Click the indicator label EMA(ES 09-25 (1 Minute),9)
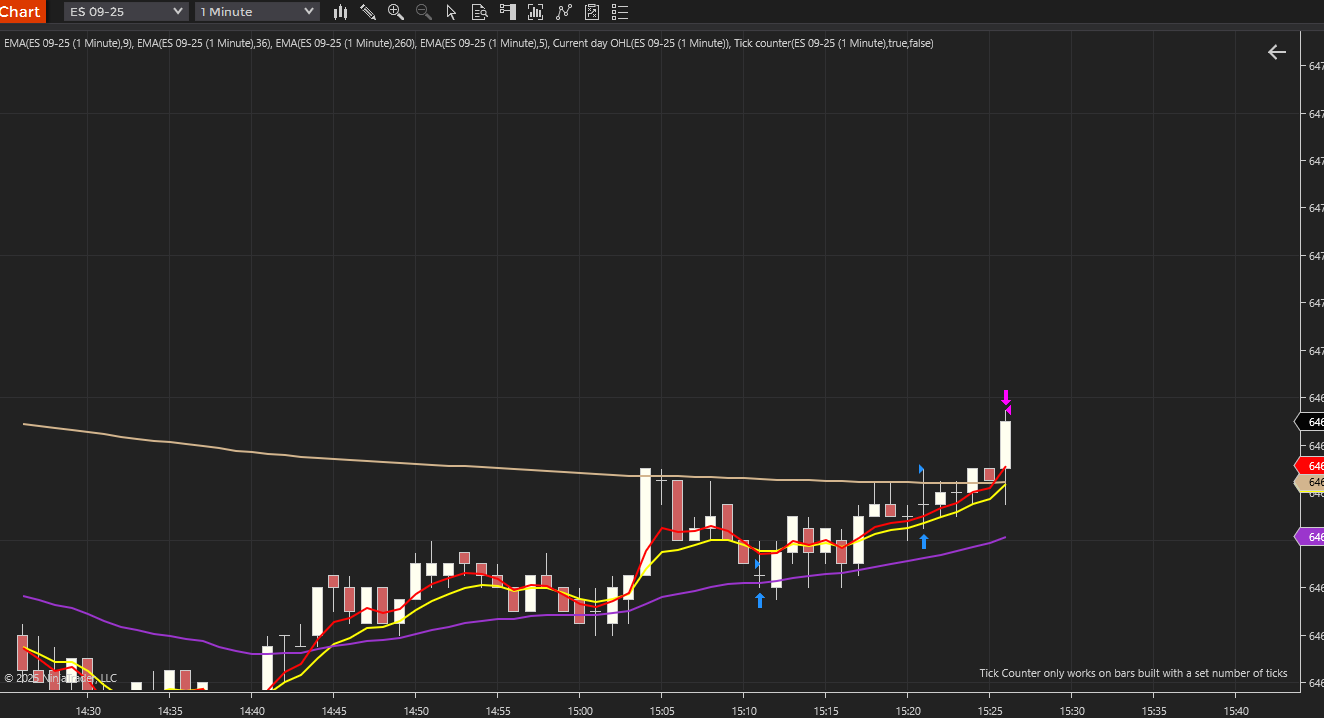This screenshot has height=718, width=1324. pos(67,43)
